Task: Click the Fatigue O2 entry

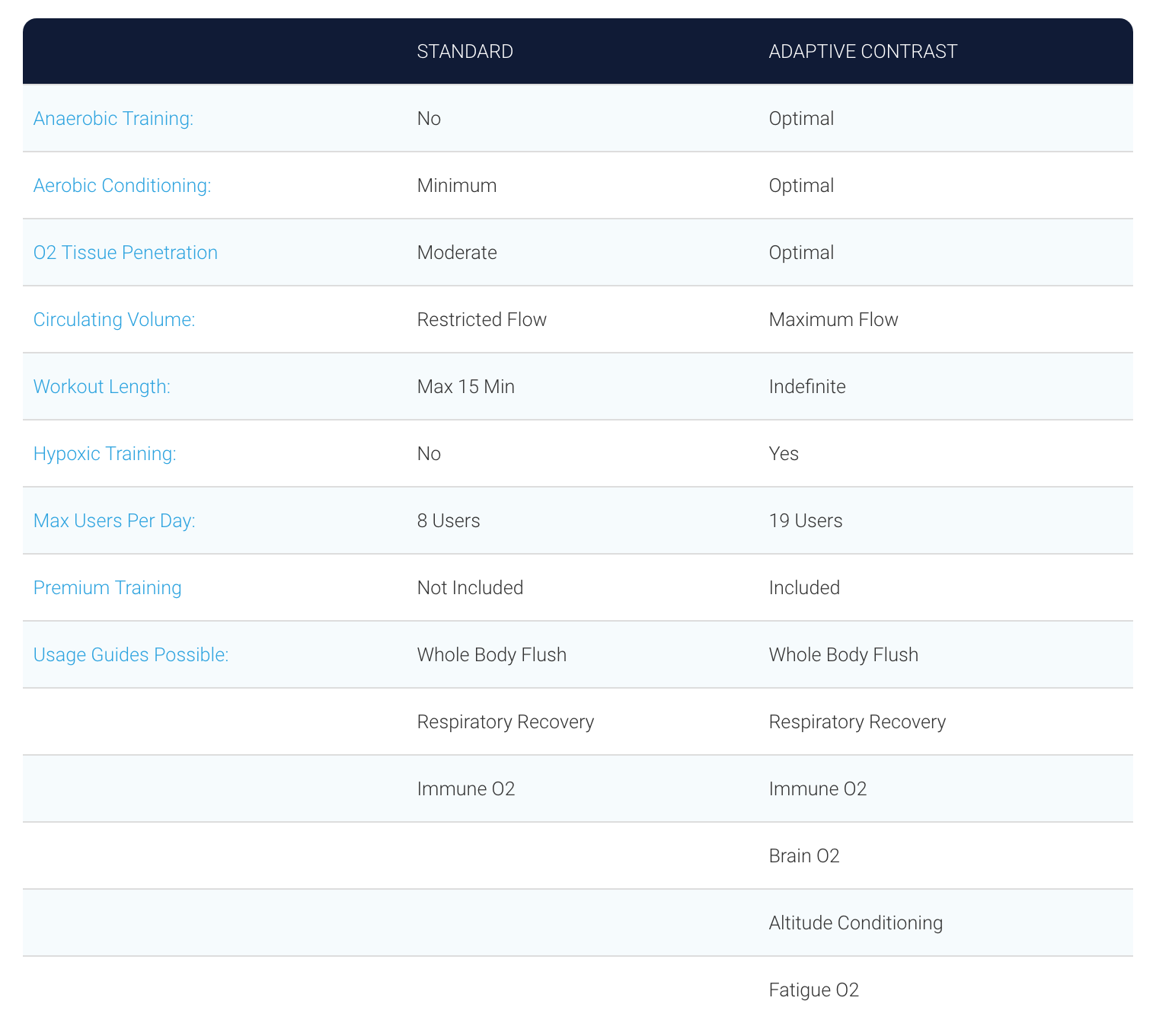Action: 813,990
